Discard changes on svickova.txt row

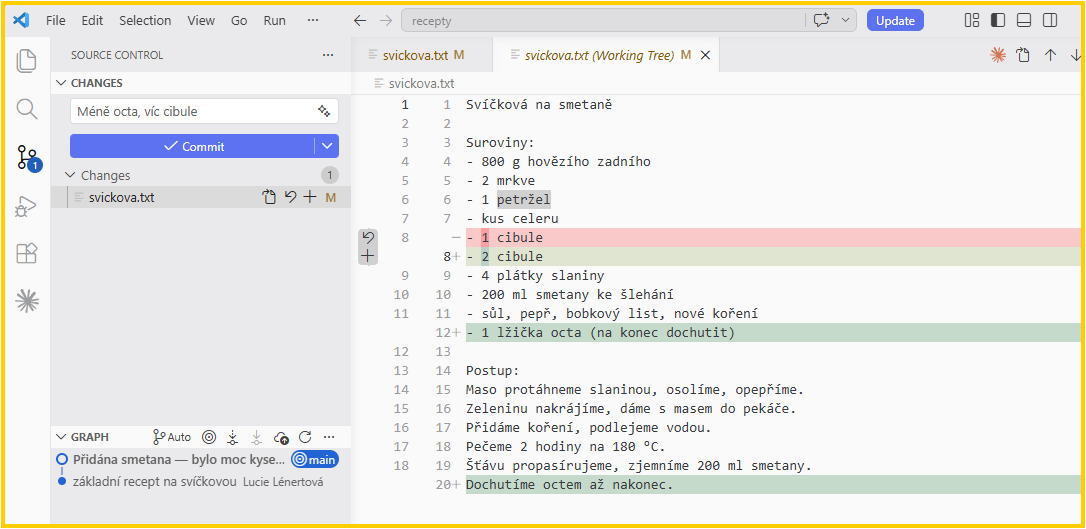point(290,197)
